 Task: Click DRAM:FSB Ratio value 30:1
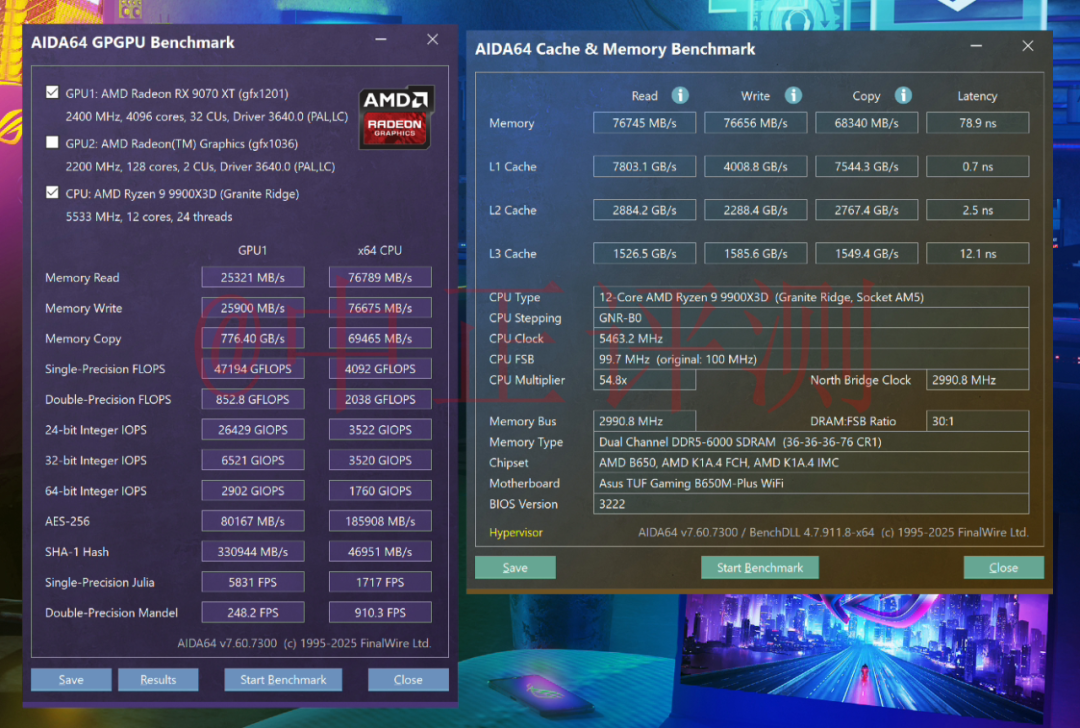pos(978,421)
